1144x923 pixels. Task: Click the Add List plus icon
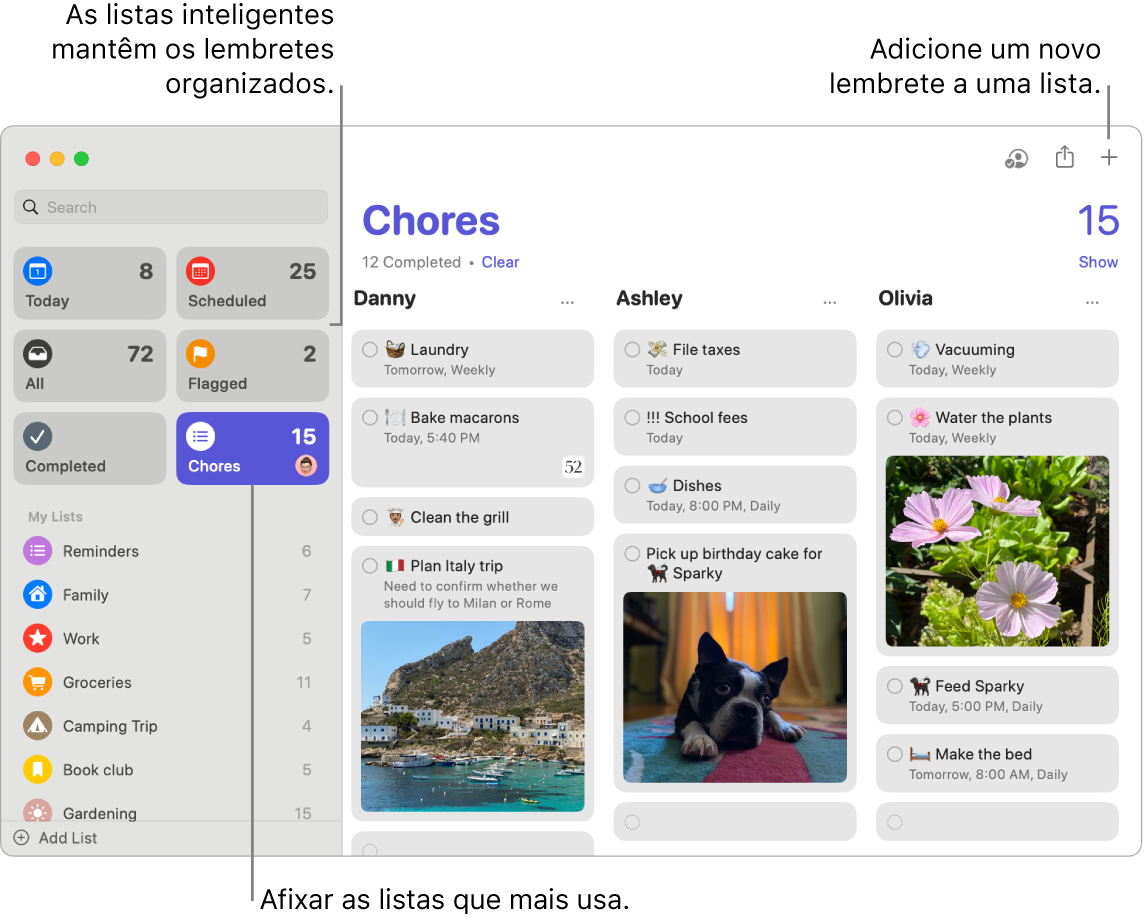coord(22,838)
